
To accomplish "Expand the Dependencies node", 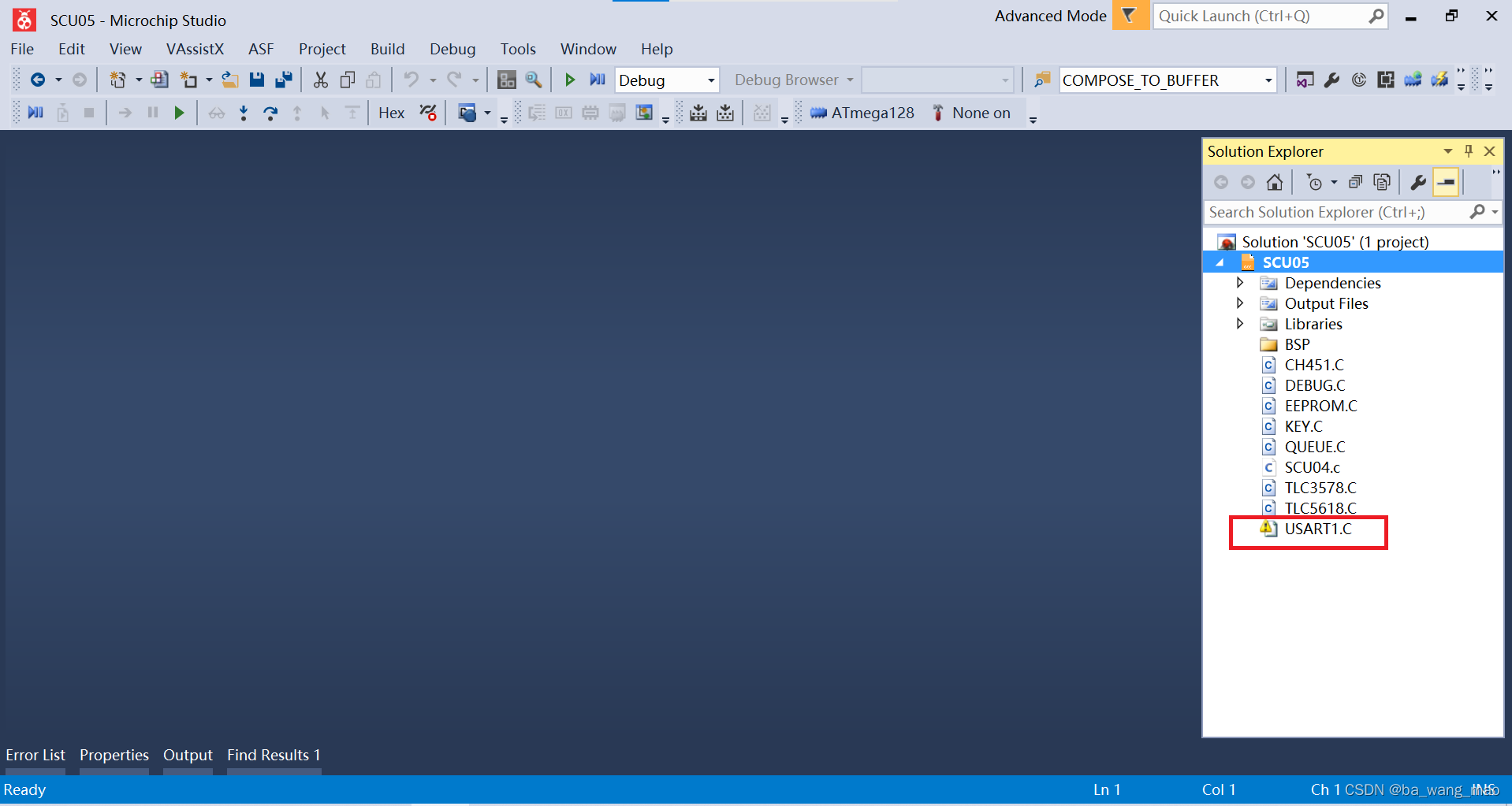I will pyautogui.click(x=1240, y=282).
